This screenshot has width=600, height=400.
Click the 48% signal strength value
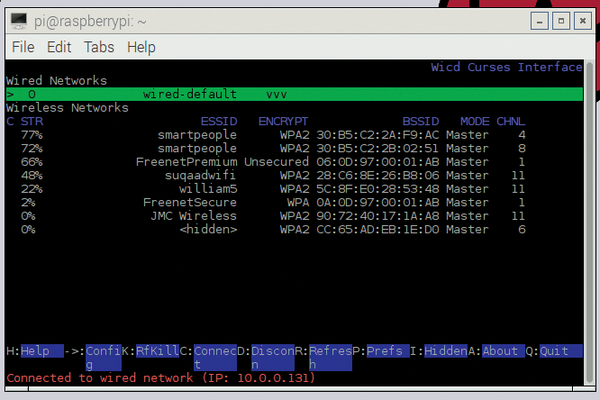[32, 175]
